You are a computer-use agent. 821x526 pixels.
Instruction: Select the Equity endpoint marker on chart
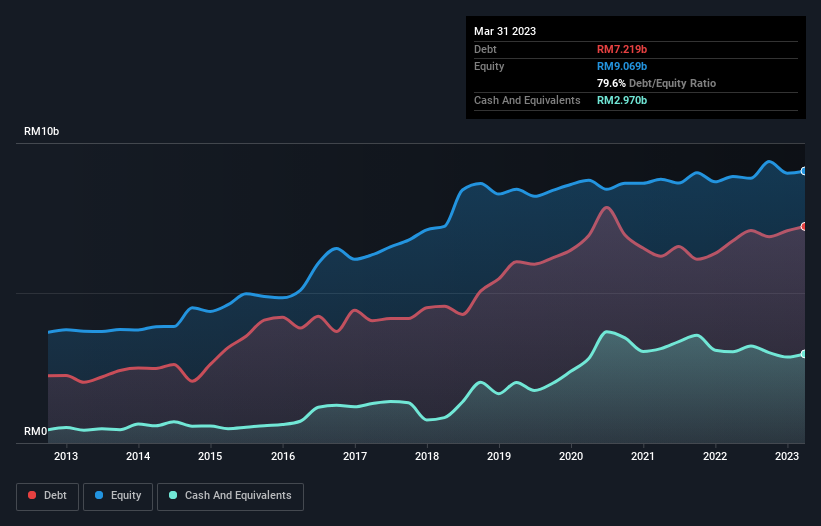click(804, 171)
